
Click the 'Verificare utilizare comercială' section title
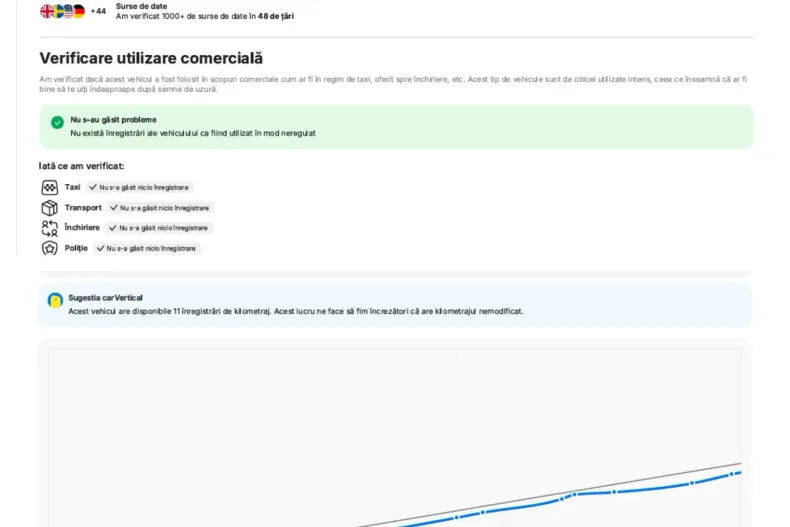pos(151,58)
